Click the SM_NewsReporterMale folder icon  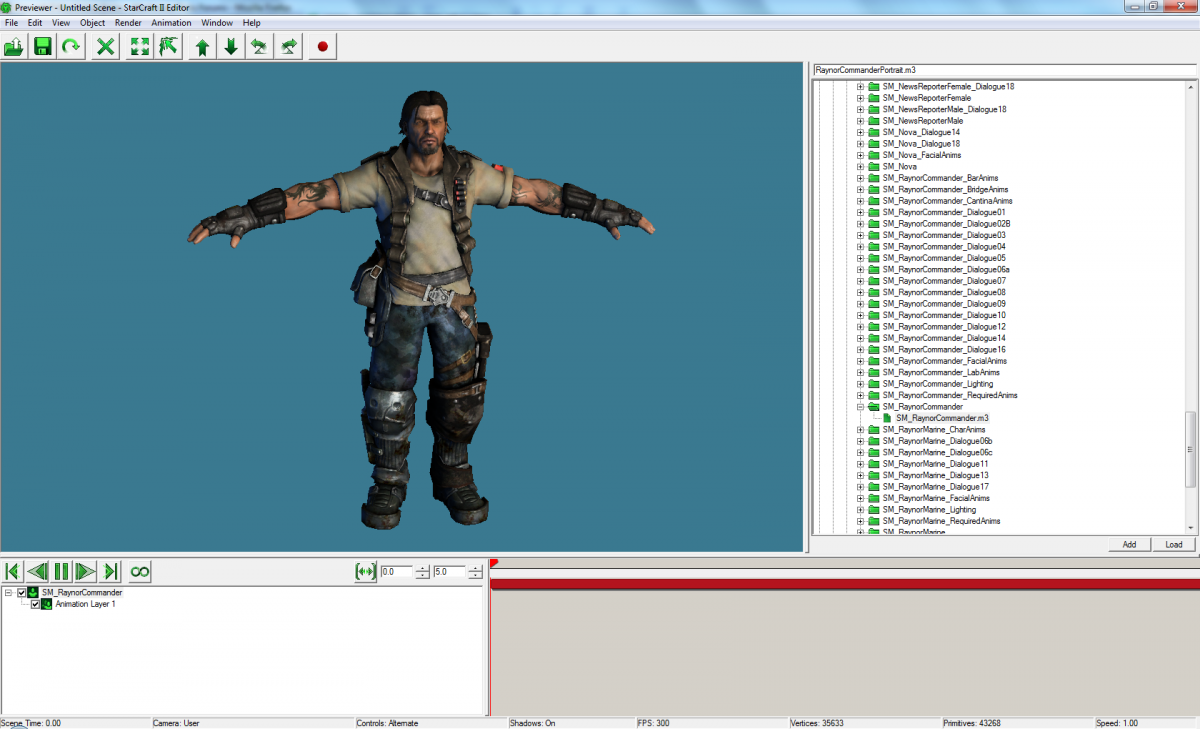pyautogui.click(x=874, y=120)
